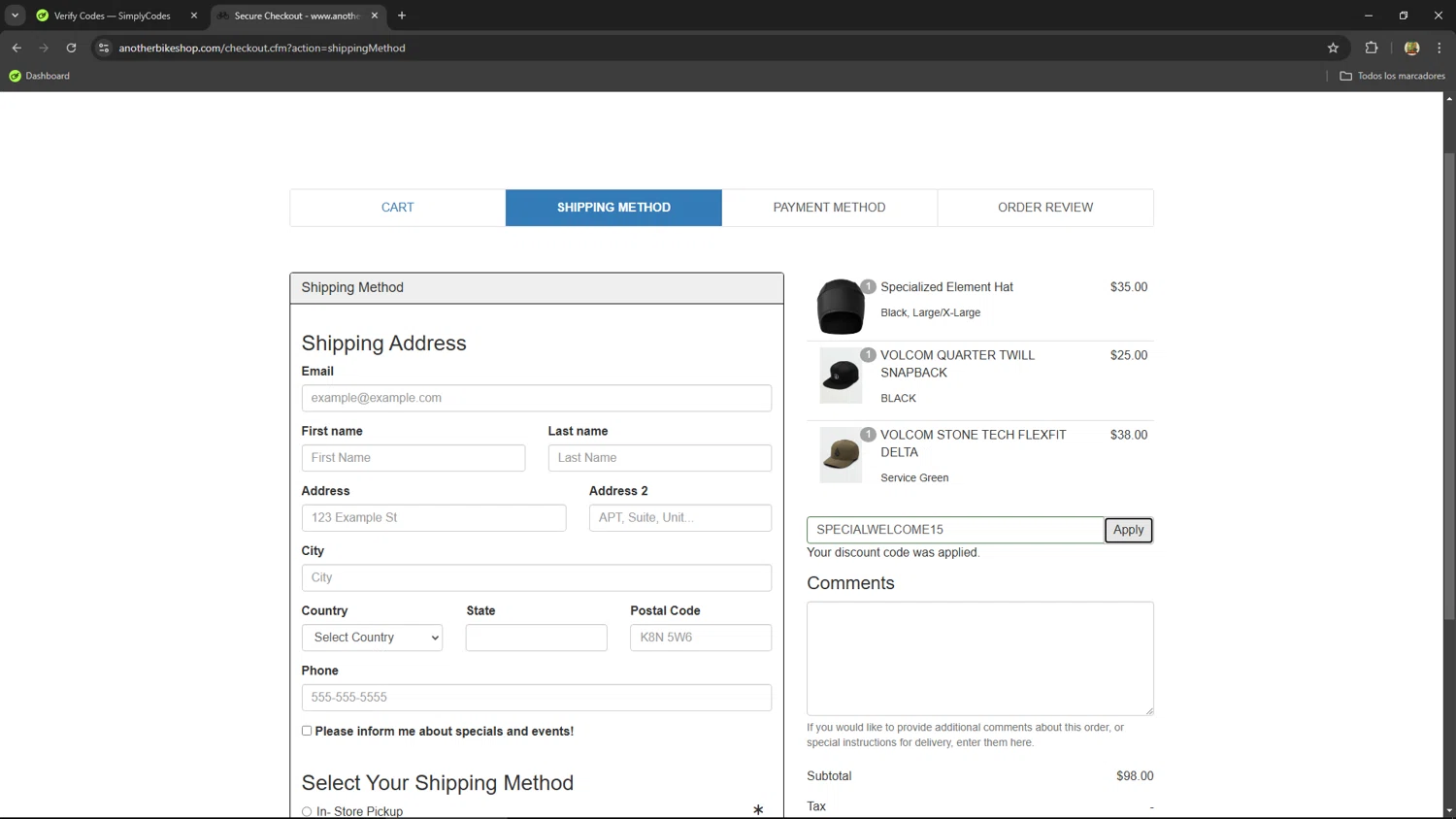The image size is (1456, 819).
Task: Focus the City field
Action: [x=537, y=577]
